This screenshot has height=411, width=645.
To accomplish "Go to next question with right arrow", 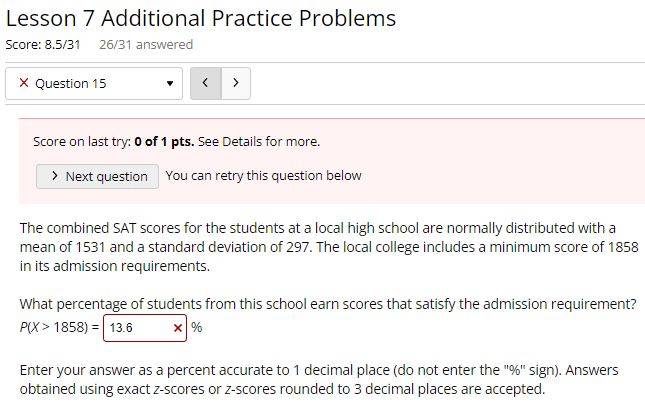I will pyautogui.click(x=236, y=84).
